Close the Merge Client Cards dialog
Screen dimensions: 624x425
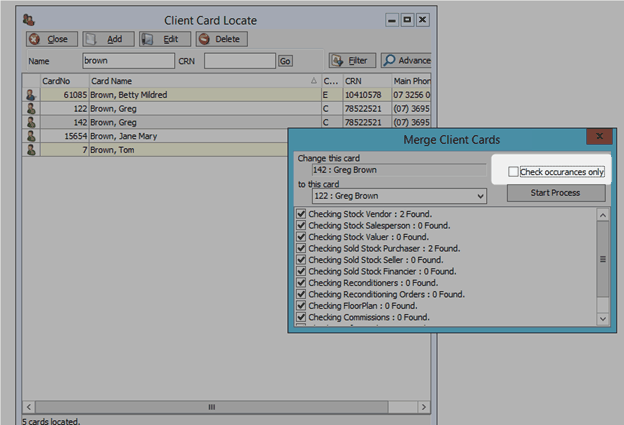coord(600,136)
